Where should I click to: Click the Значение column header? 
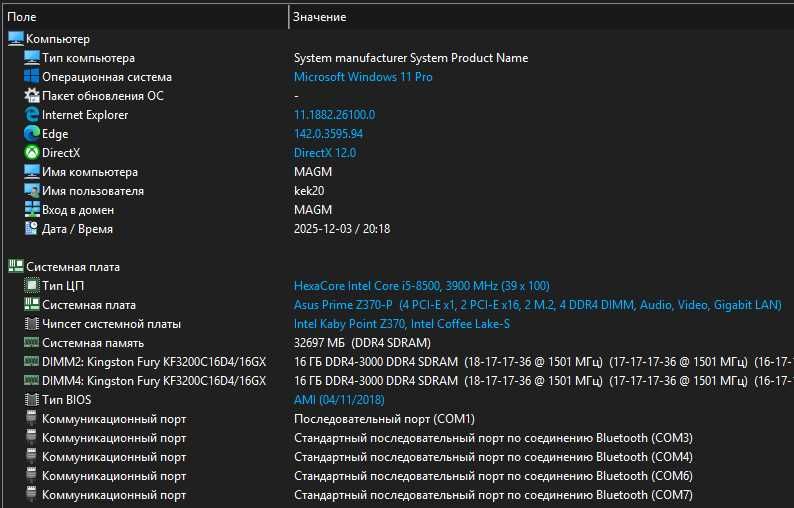(x=542, y=17)
